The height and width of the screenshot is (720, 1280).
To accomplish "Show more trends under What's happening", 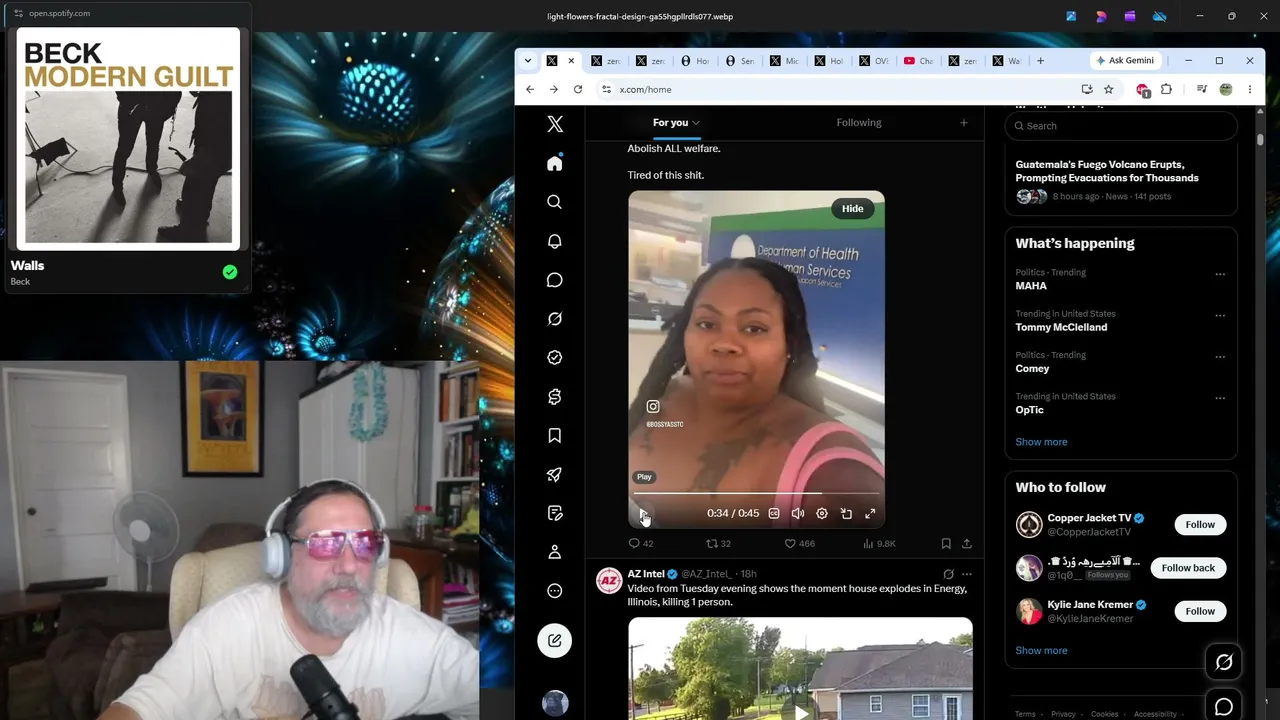I will tap(1041, 442).
